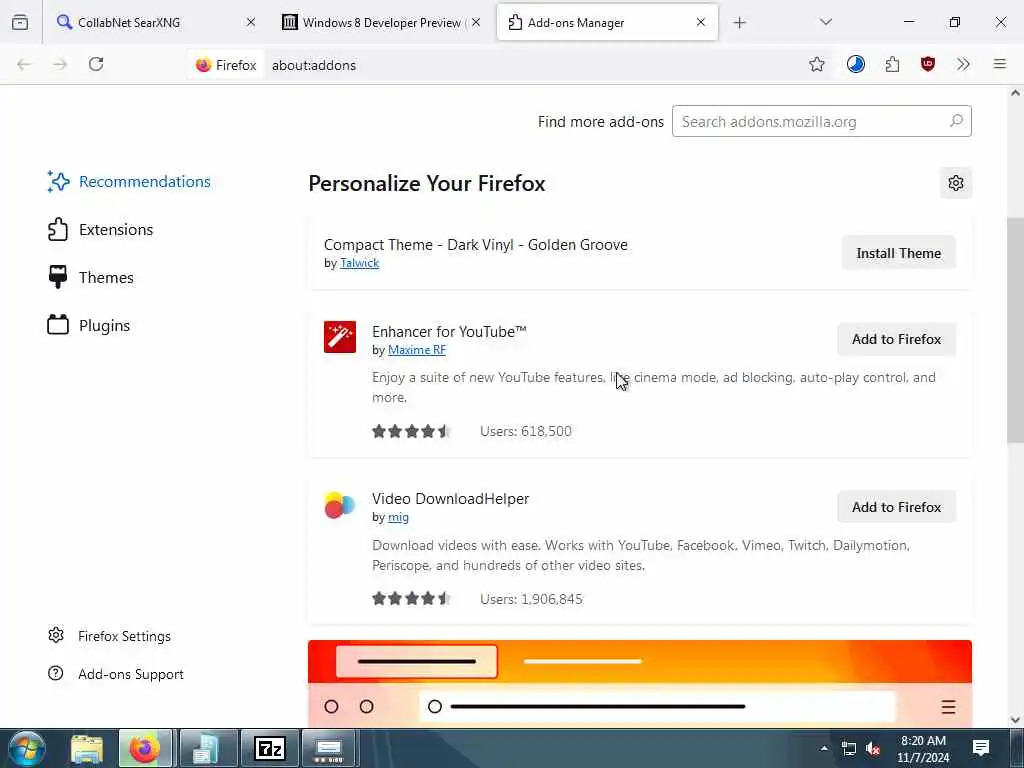Close the CollabNet SearXNG tab
1024x768 pixels.
pyautogui.click(x=251, y=22)
